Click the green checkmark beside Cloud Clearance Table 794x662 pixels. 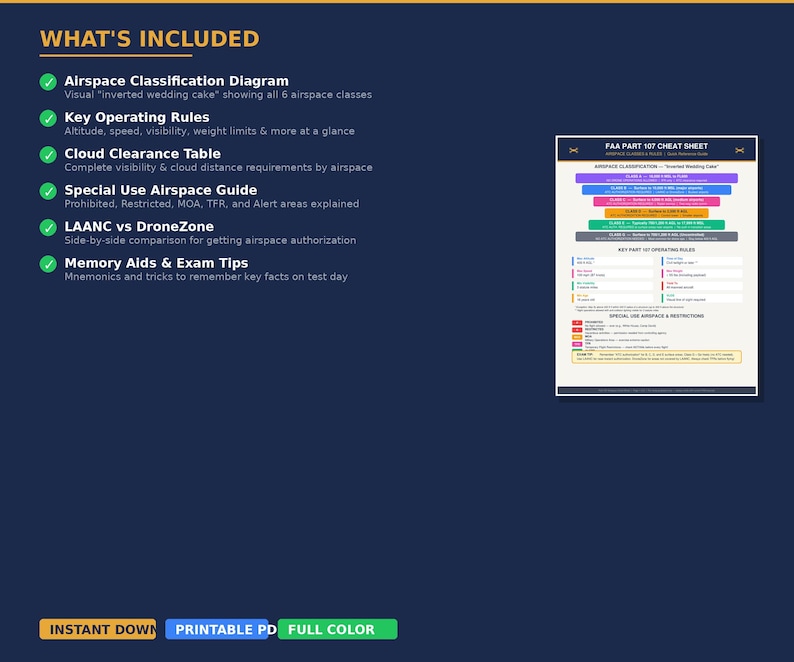48,154
